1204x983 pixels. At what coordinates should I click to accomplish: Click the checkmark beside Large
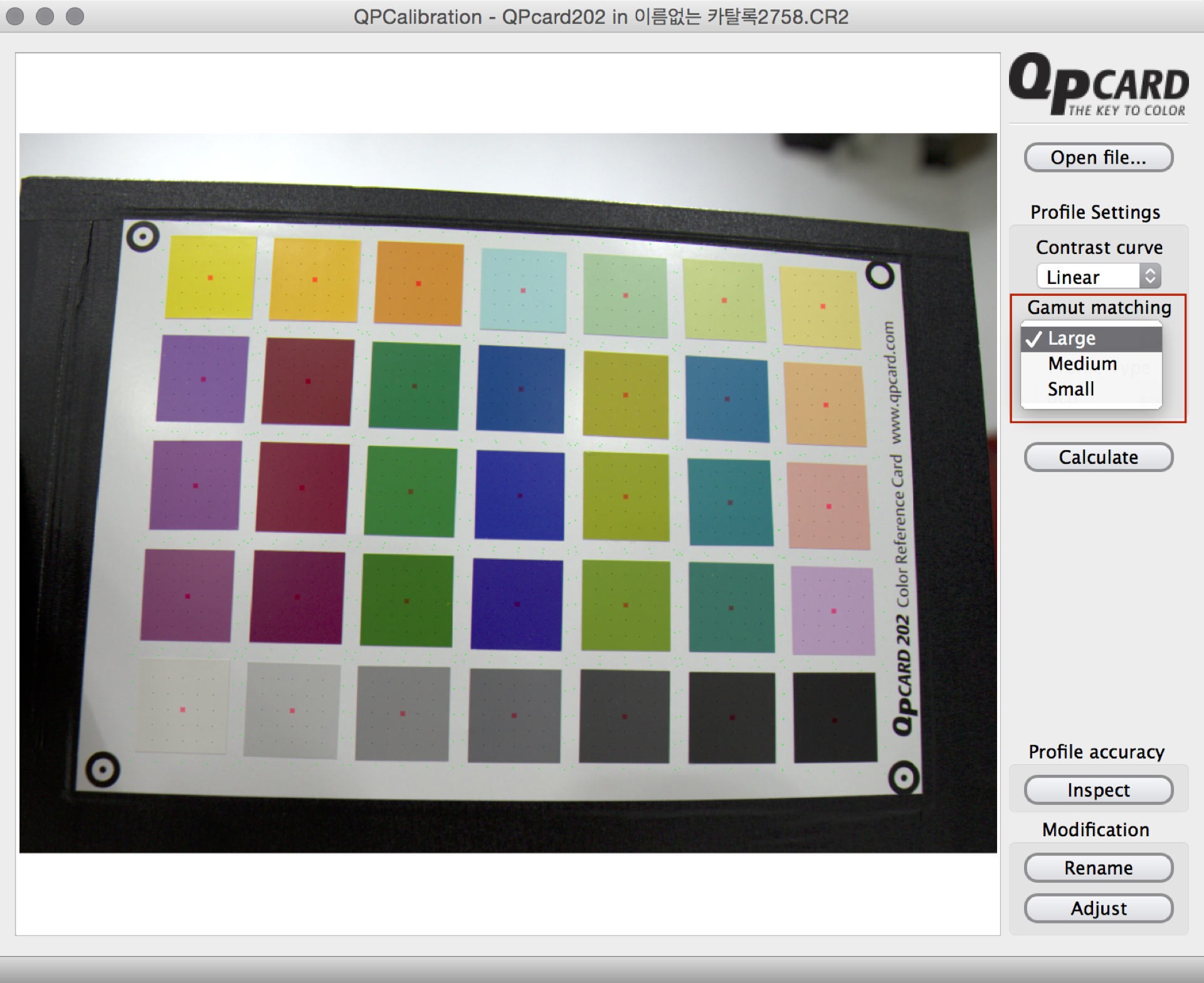click(1033, 339)
